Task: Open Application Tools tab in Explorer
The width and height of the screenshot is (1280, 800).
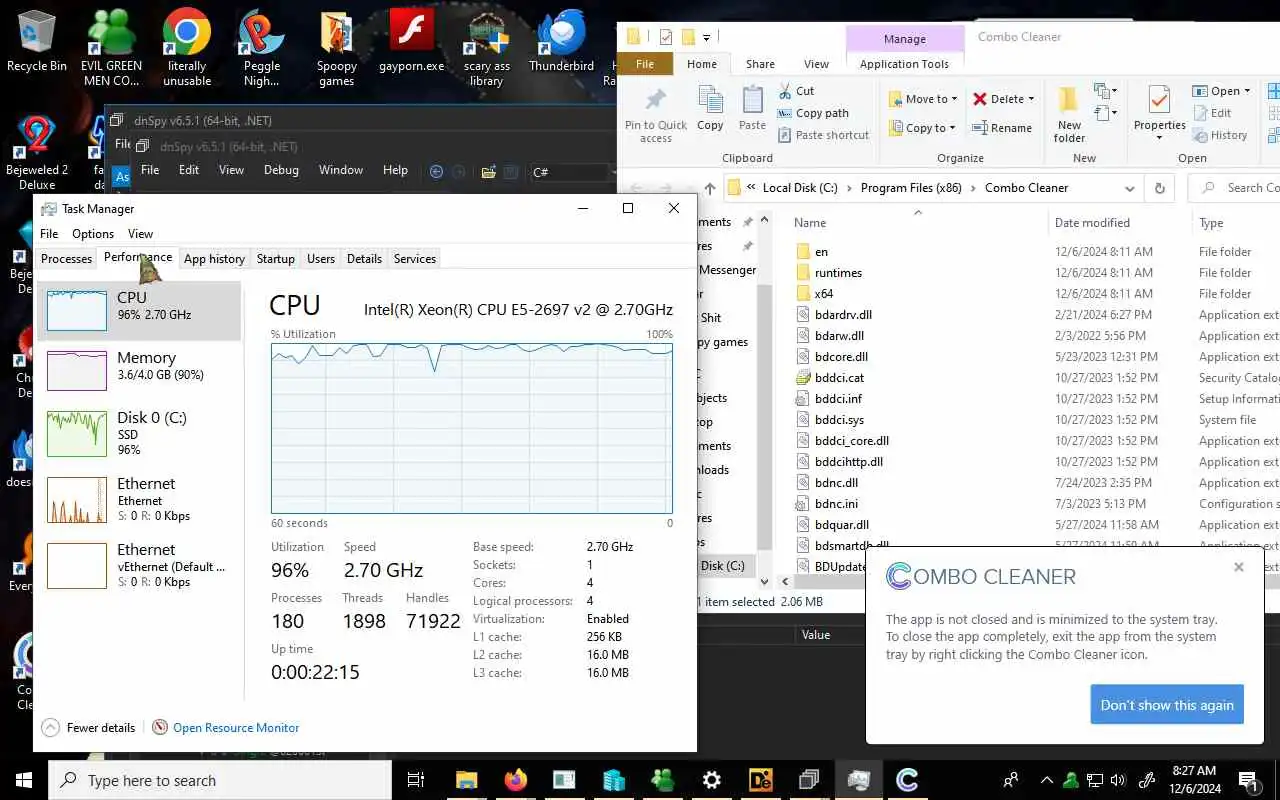Action: [904, 64]
